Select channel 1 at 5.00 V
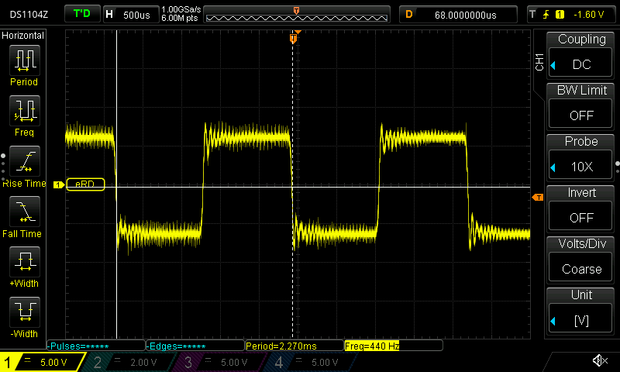This screenshot has width=620, height=372. coord(42,362)
